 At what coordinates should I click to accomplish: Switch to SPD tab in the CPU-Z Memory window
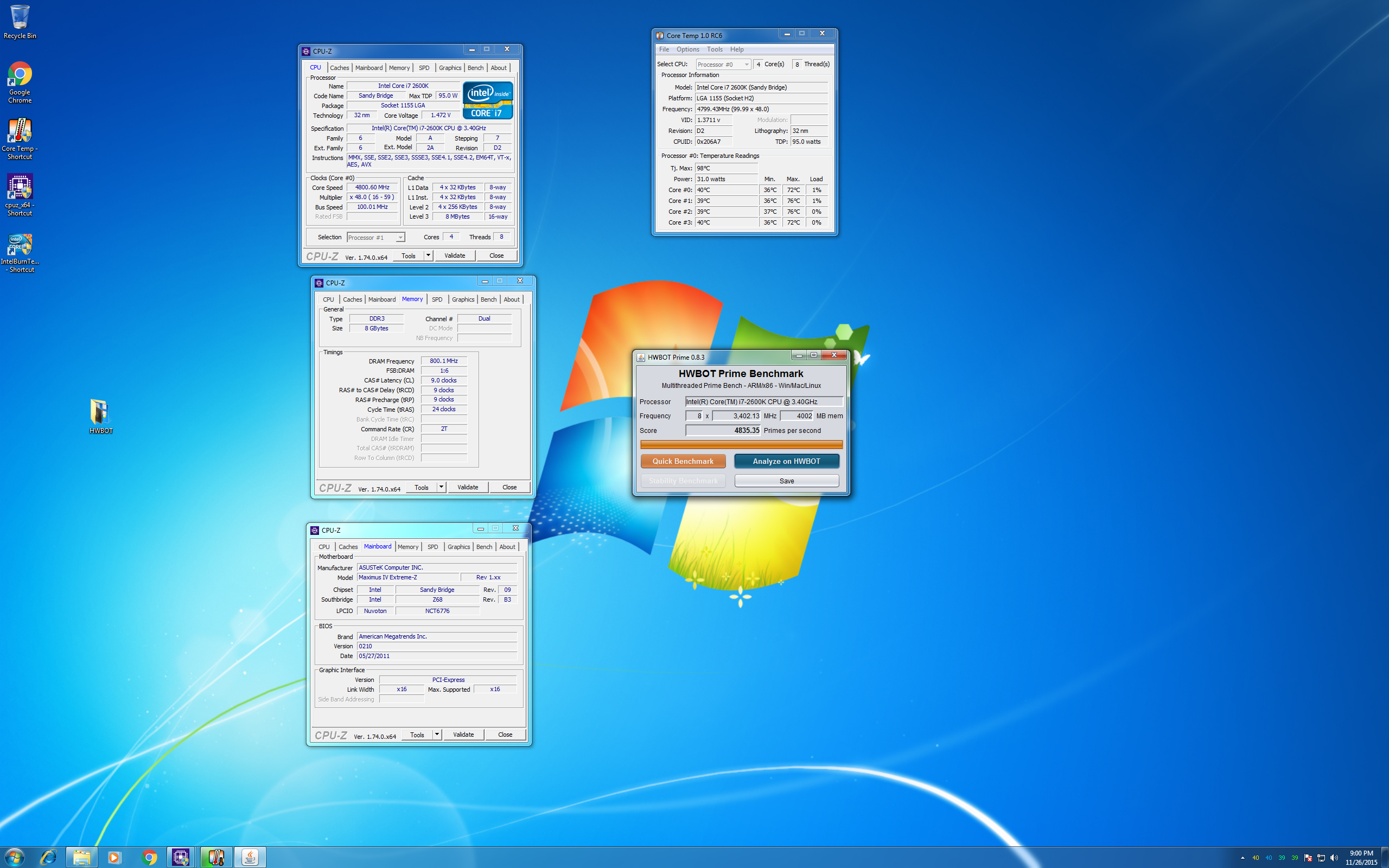437,299
